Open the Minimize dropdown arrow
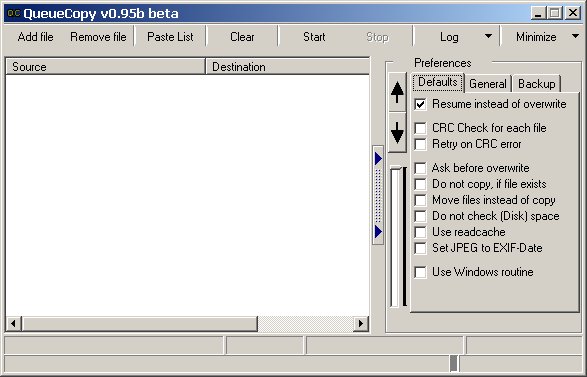This screenshot has height=377, width=587. point(576,36)
